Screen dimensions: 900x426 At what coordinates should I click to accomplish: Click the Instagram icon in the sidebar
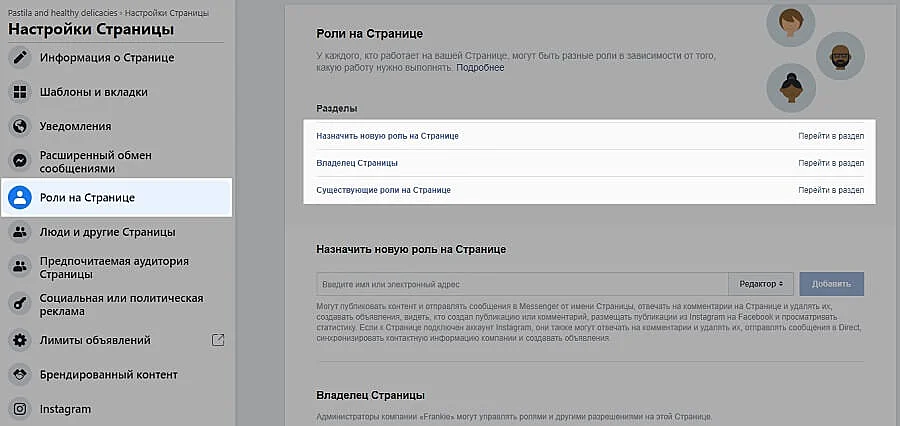click(19, 408)
